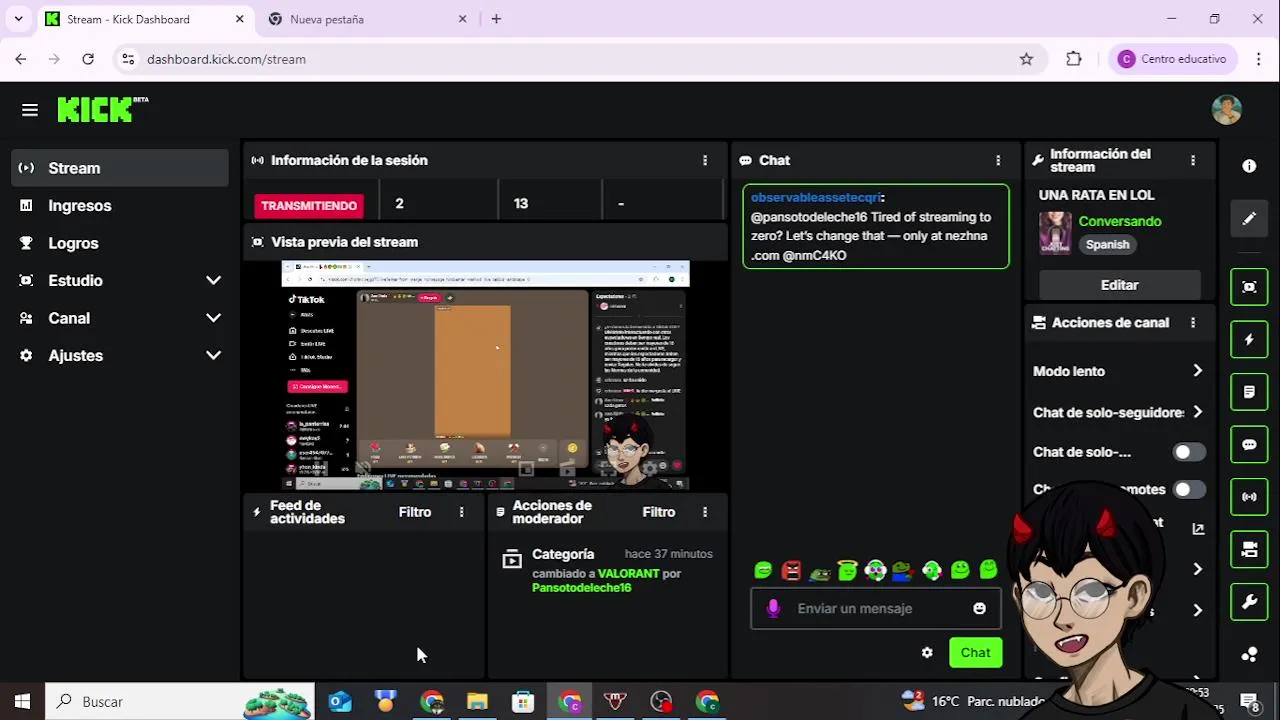Click the TRANSMITIENDO status badge
1280x720 pixels.
point(309,205)
